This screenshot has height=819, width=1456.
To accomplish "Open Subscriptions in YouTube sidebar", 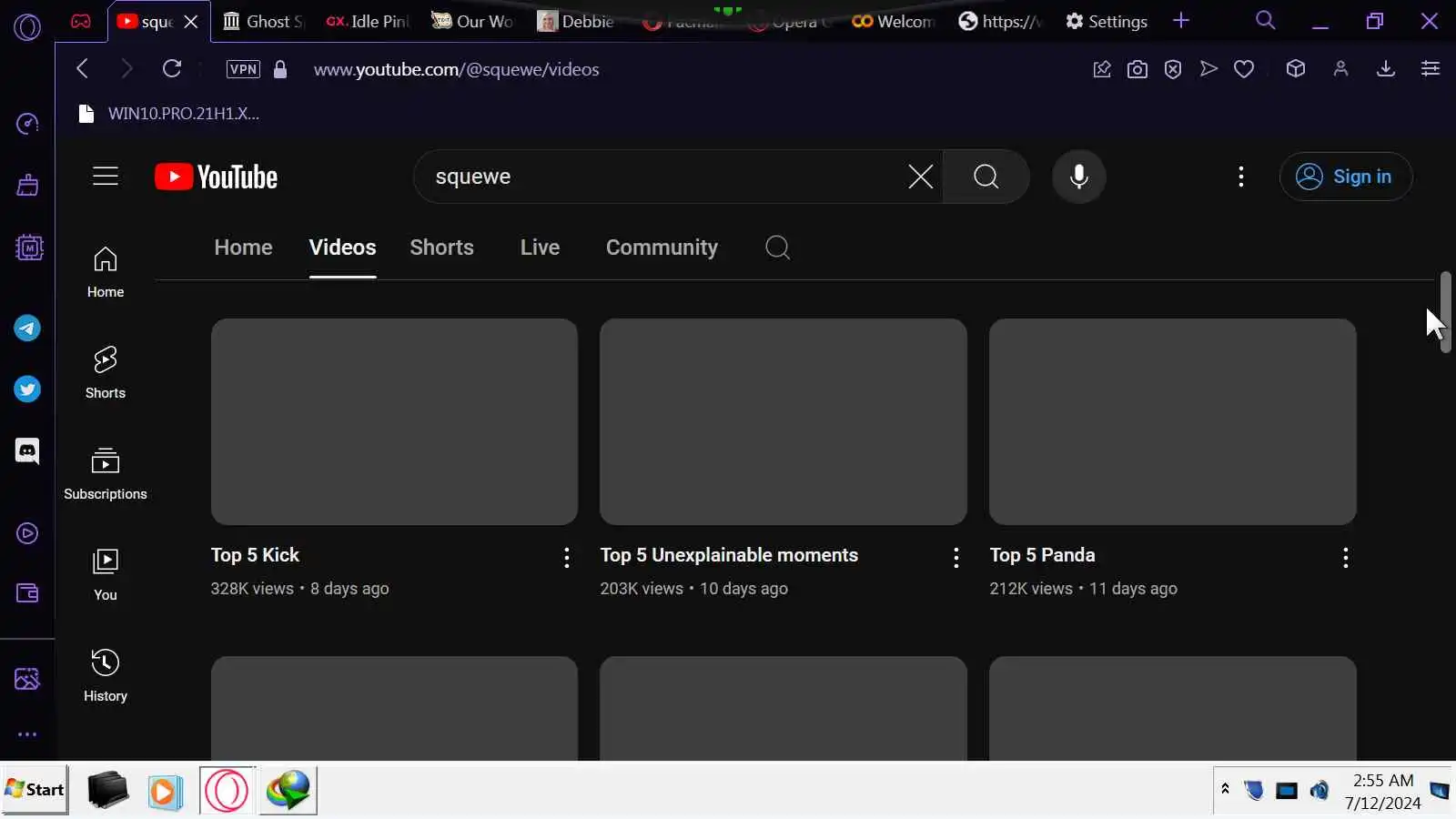I will 106,474.
